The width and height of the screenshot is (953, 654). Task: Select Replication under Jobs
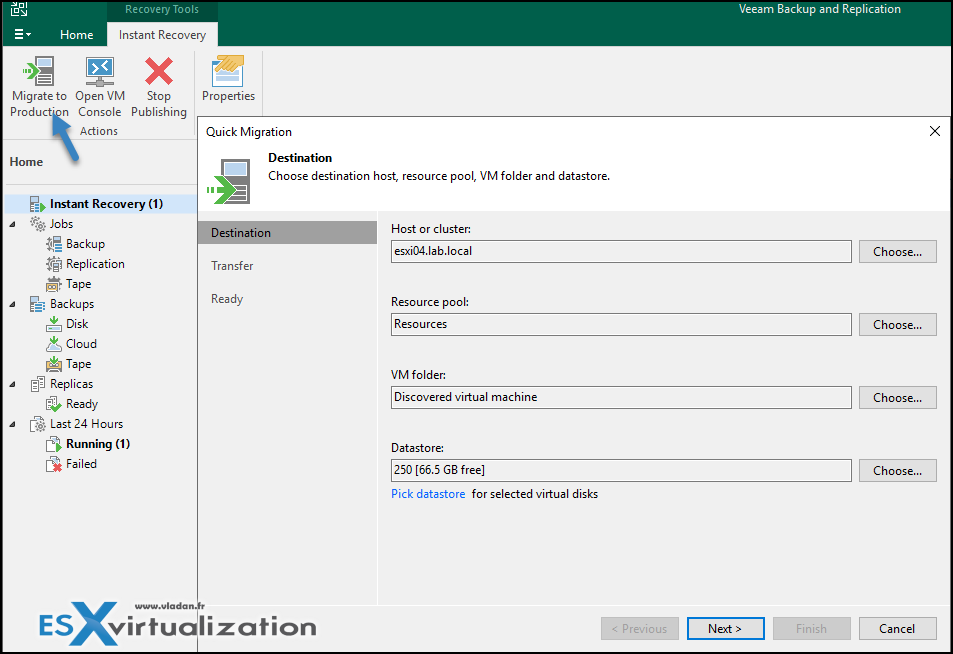(x=95, y=264)
